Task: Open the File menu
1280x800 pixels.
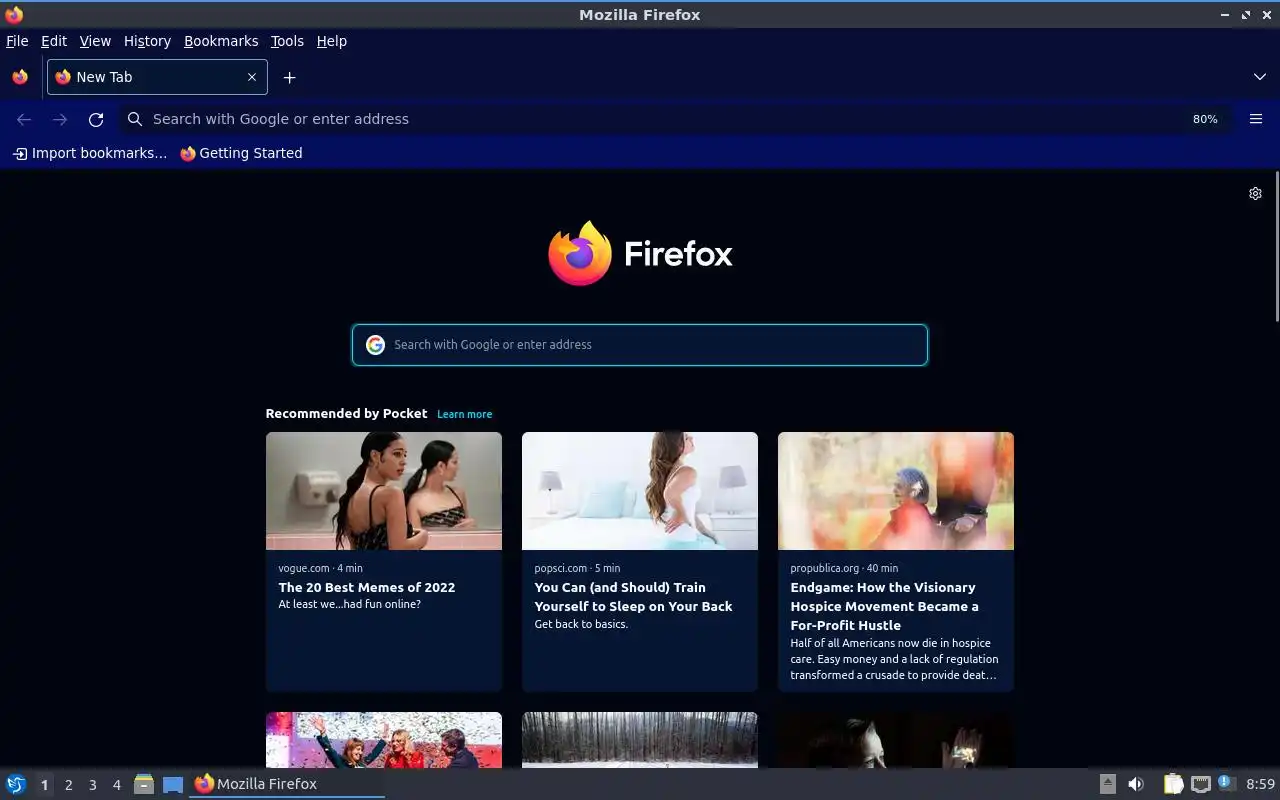Action: (17, 41)
